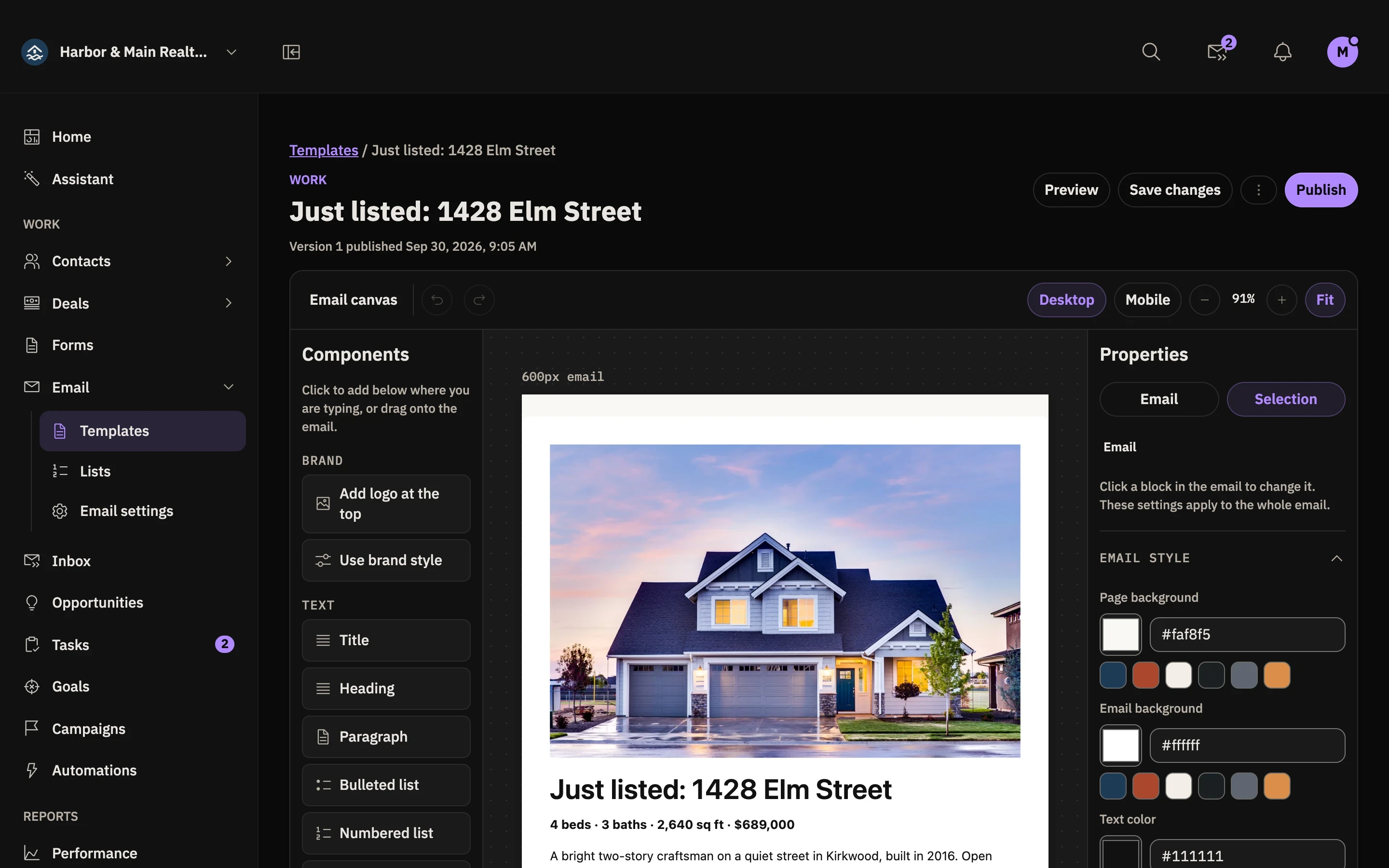Zoom out with the minus button
The image size is (1389, 868).
(1204, 299)
